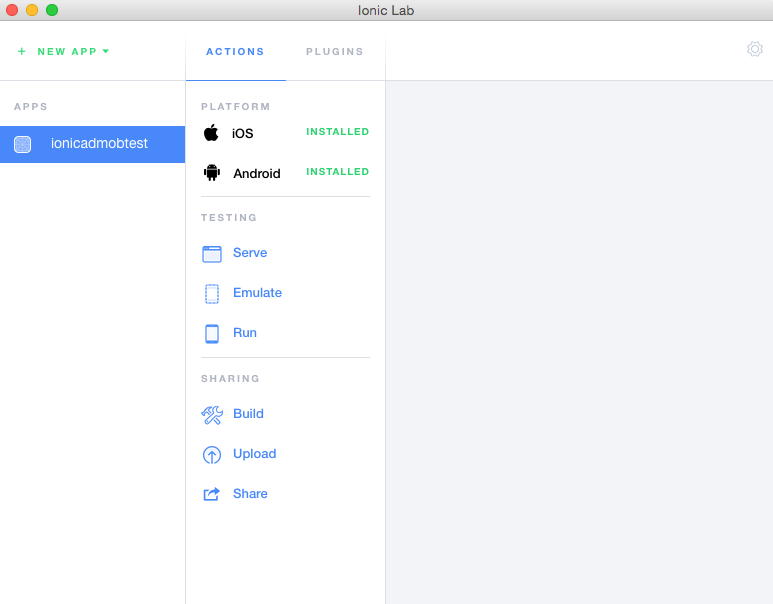Click the Android robot icon
The width and height of the screenshot is (773, 604).
click(x=212, y=173)
